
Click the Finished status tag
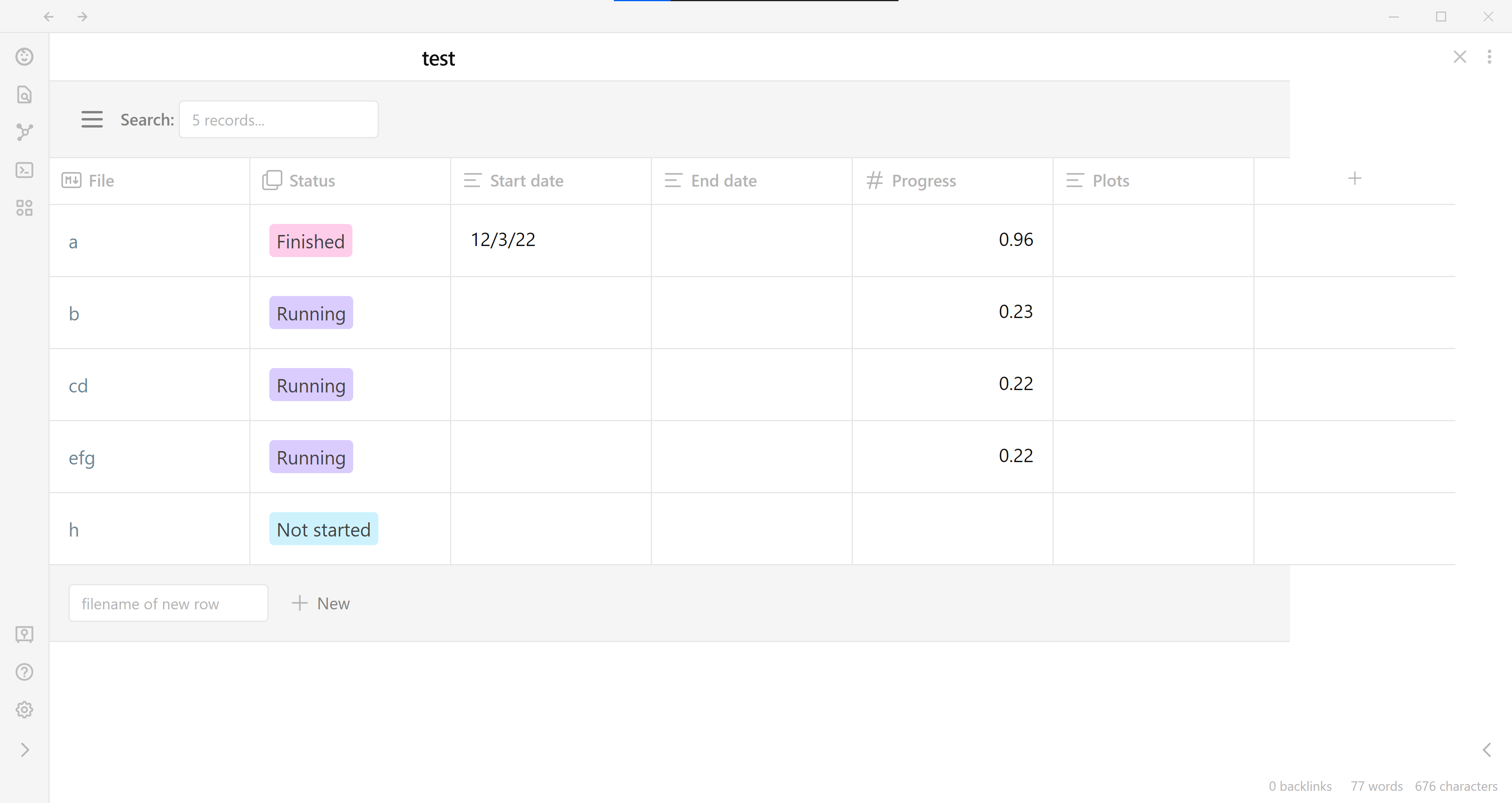[x=311, y=241]
